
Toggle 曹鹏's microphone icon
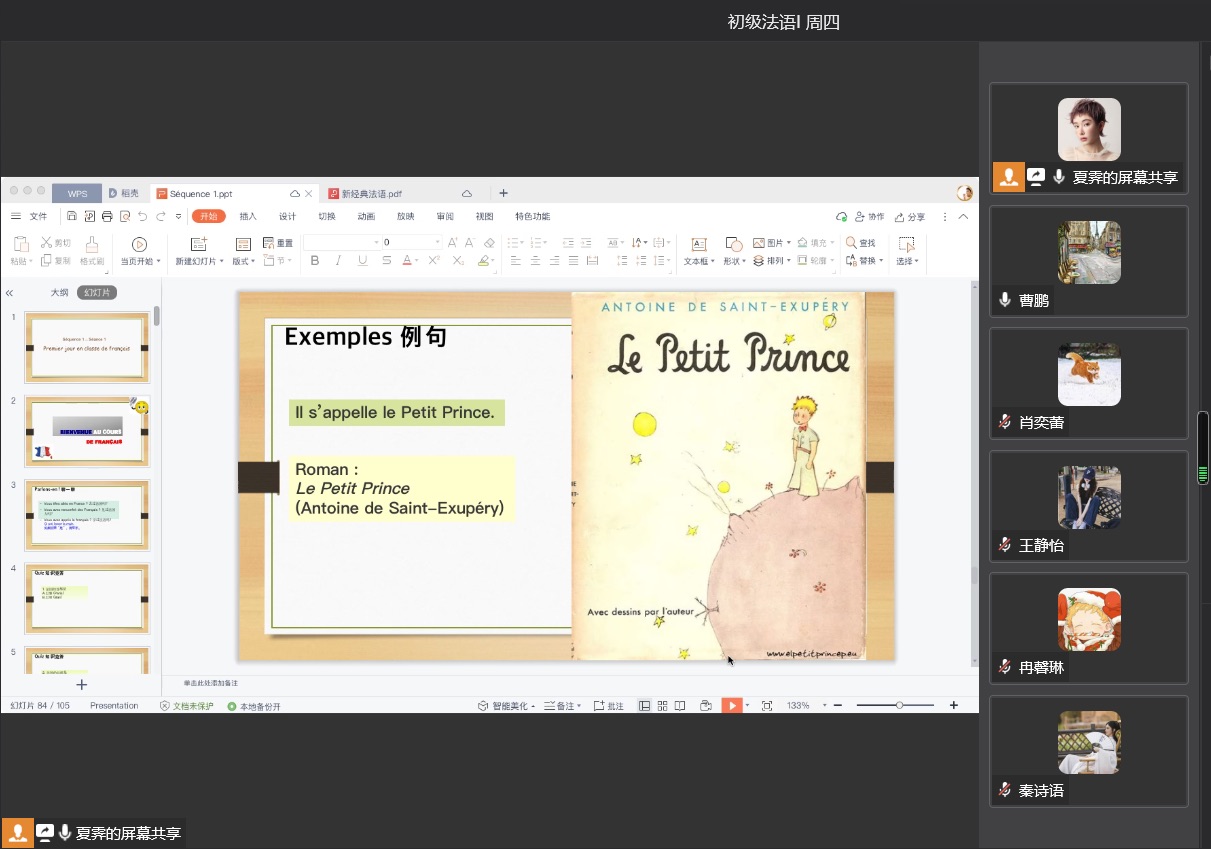point(1005,300)
